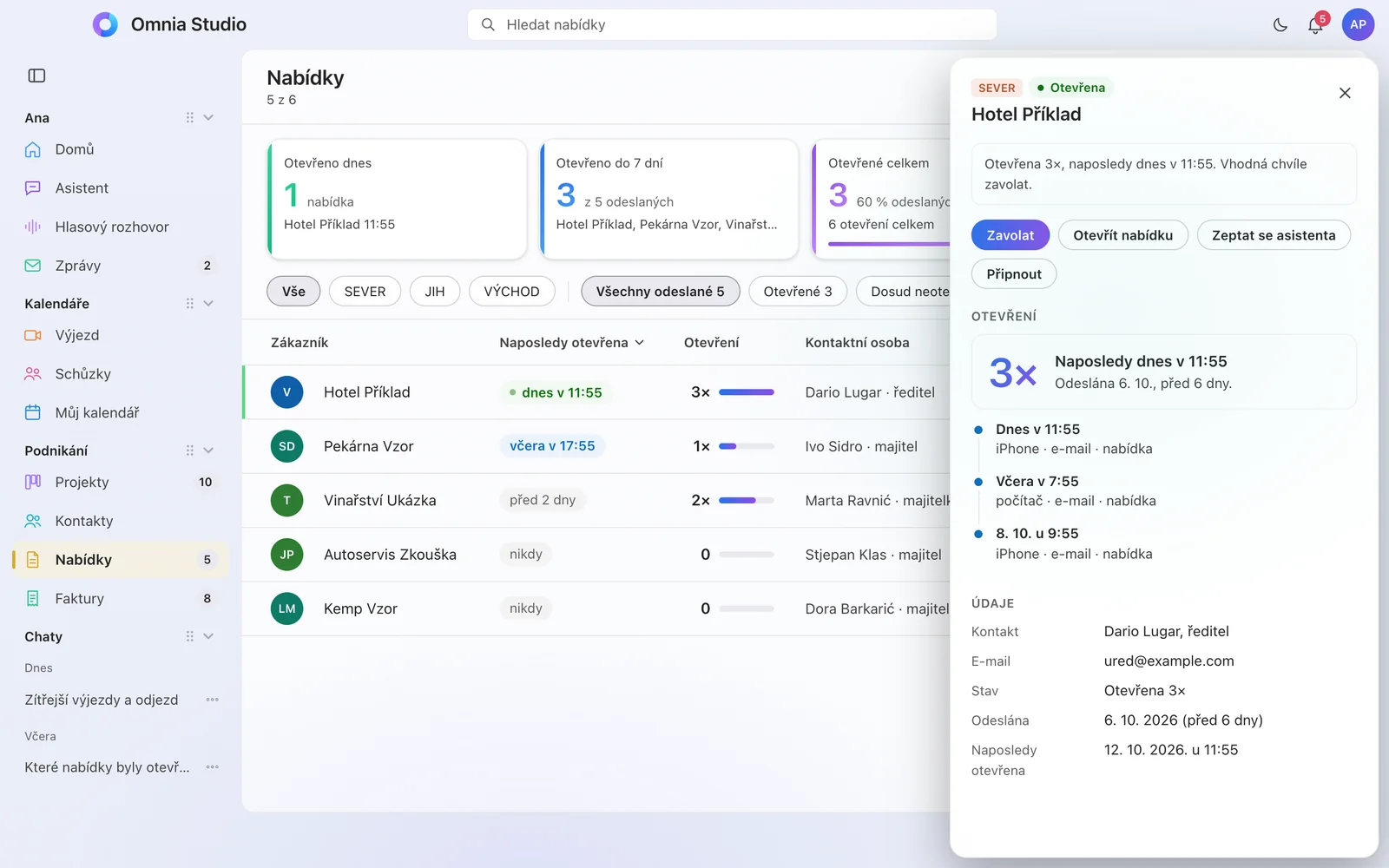Open Schůzky people icon
The width and height of the screenshot is (1389, 868).
(x=33, y=374)
